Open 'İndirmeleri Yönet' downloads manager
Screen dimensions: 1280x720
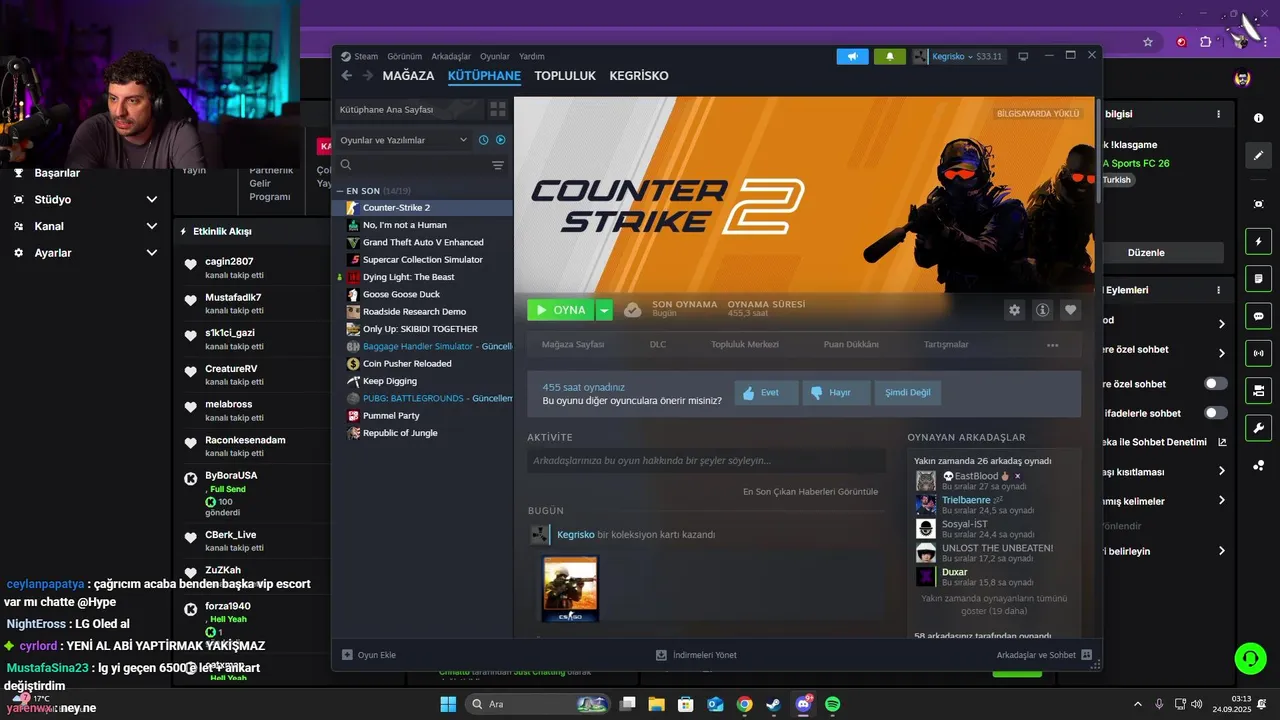[696, 655]
